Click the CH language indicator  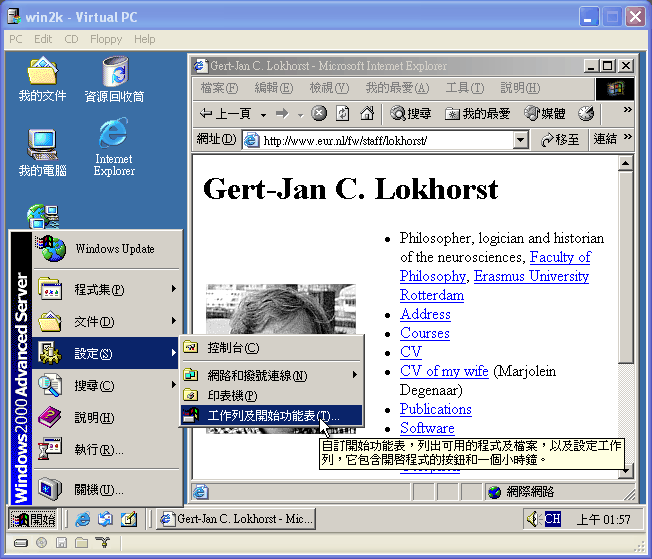[x=552, y=519]
